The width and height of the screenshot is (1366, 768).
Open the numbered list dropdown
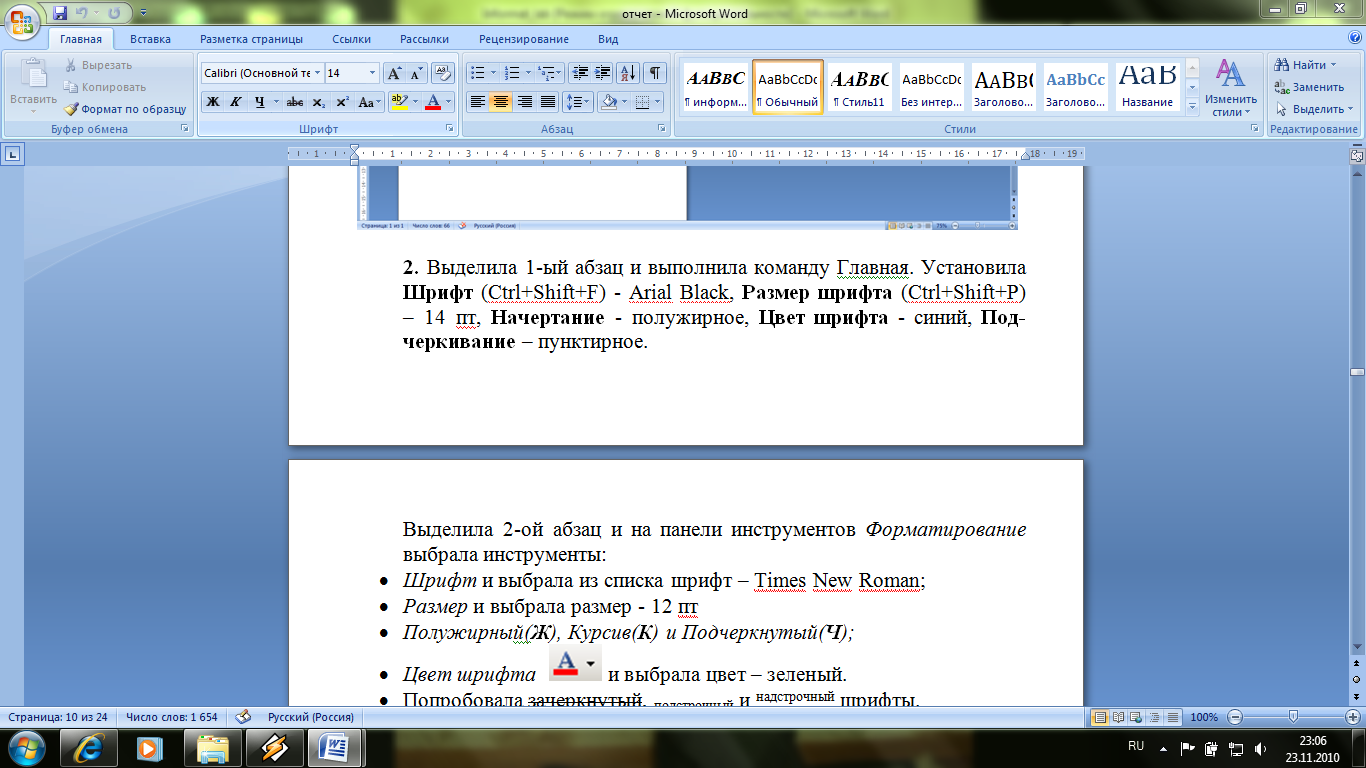(x=528, y=73)
